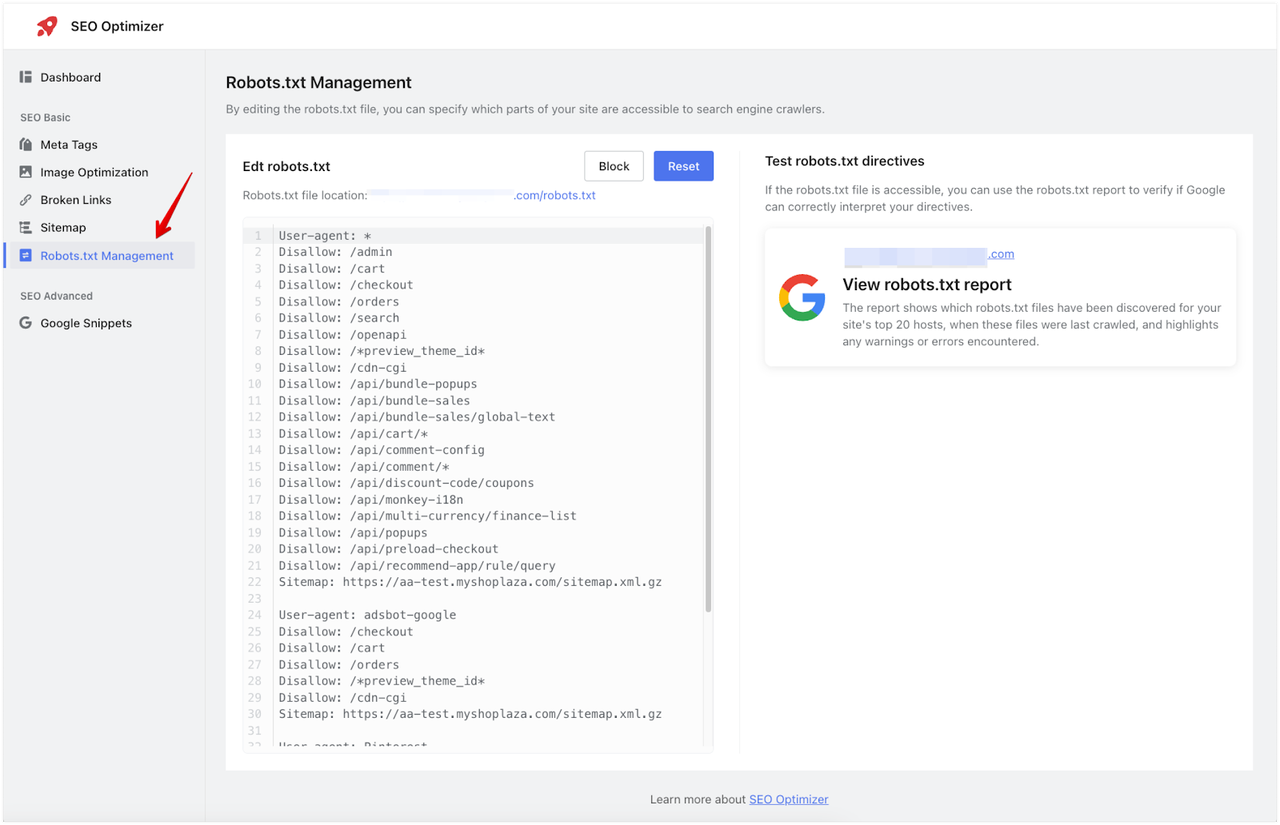1280x825 pixels.
Task: Open Dashboard via its grid icon
Action: tap(26, 77)
